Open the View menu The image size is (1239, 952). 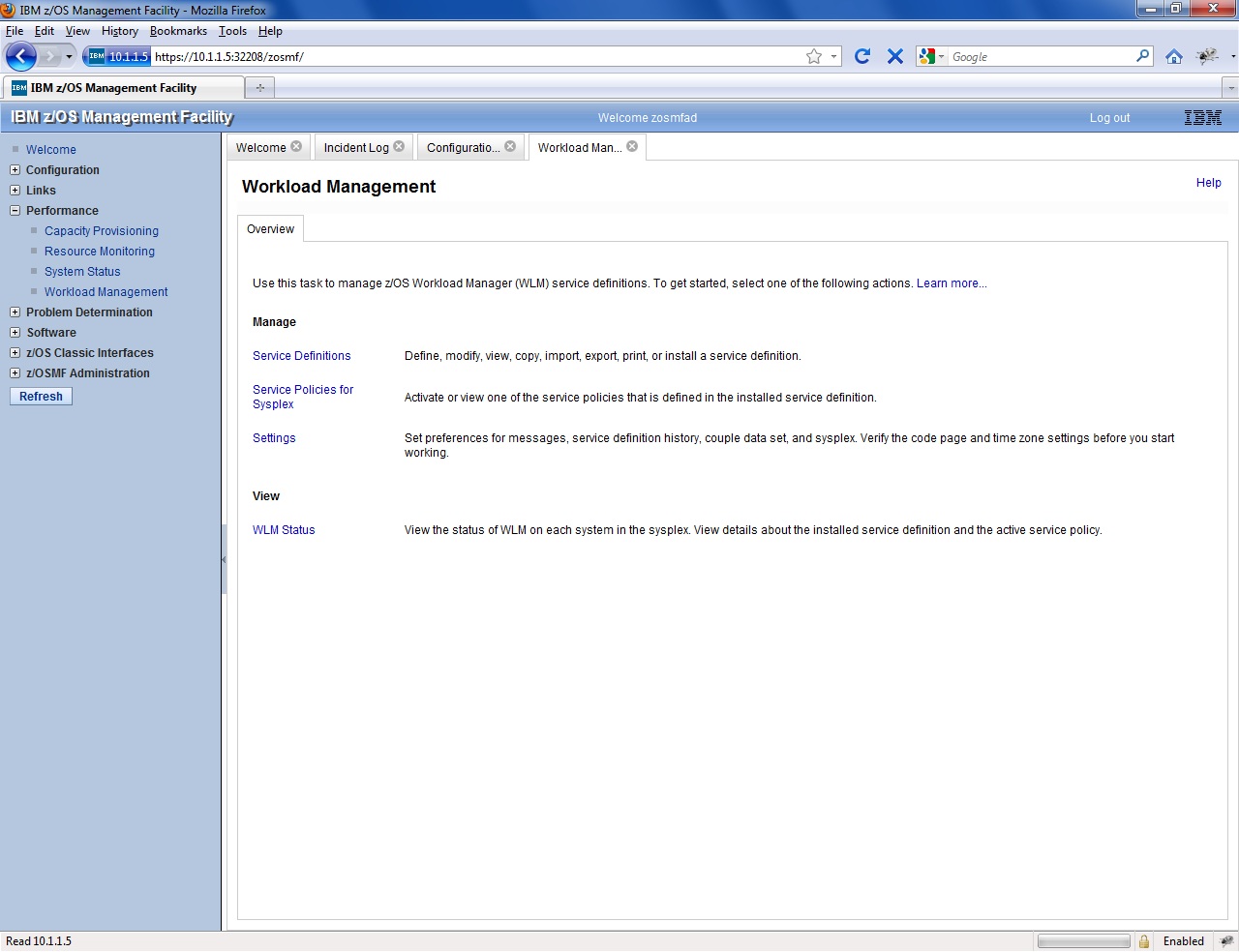(77, 31)
